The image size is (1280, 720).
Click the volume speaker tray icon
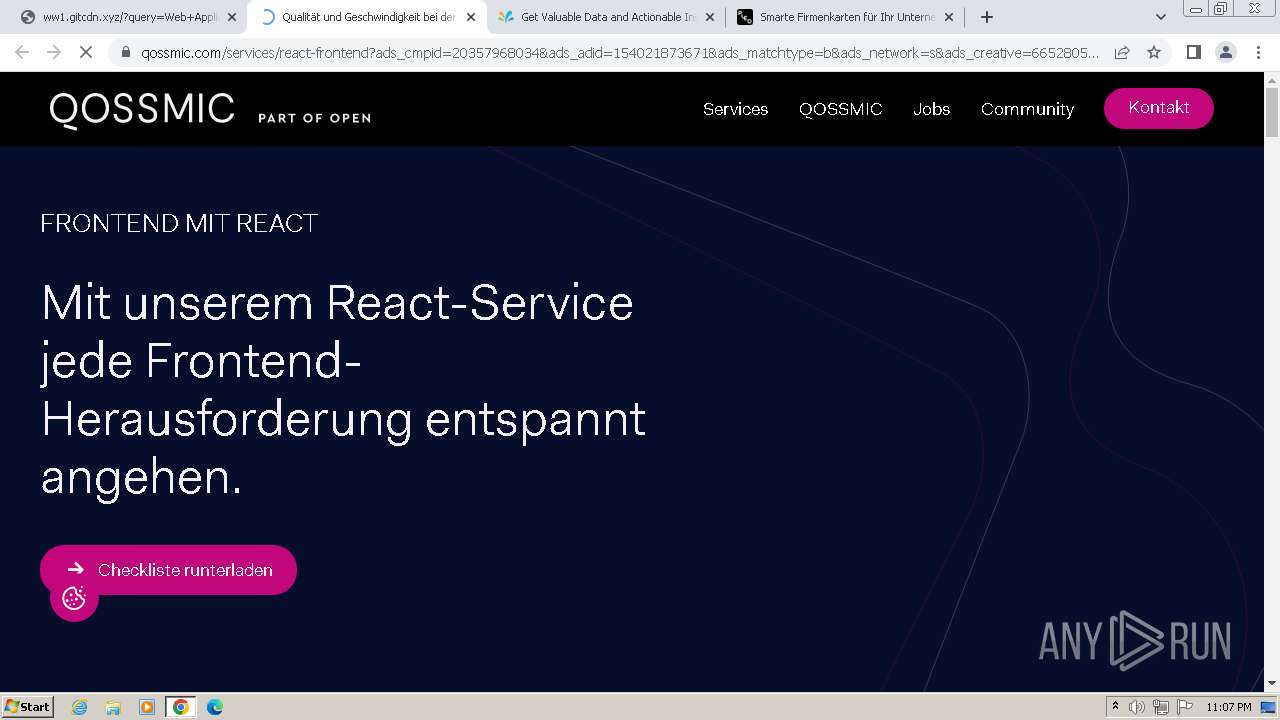tap(1137, 707)
